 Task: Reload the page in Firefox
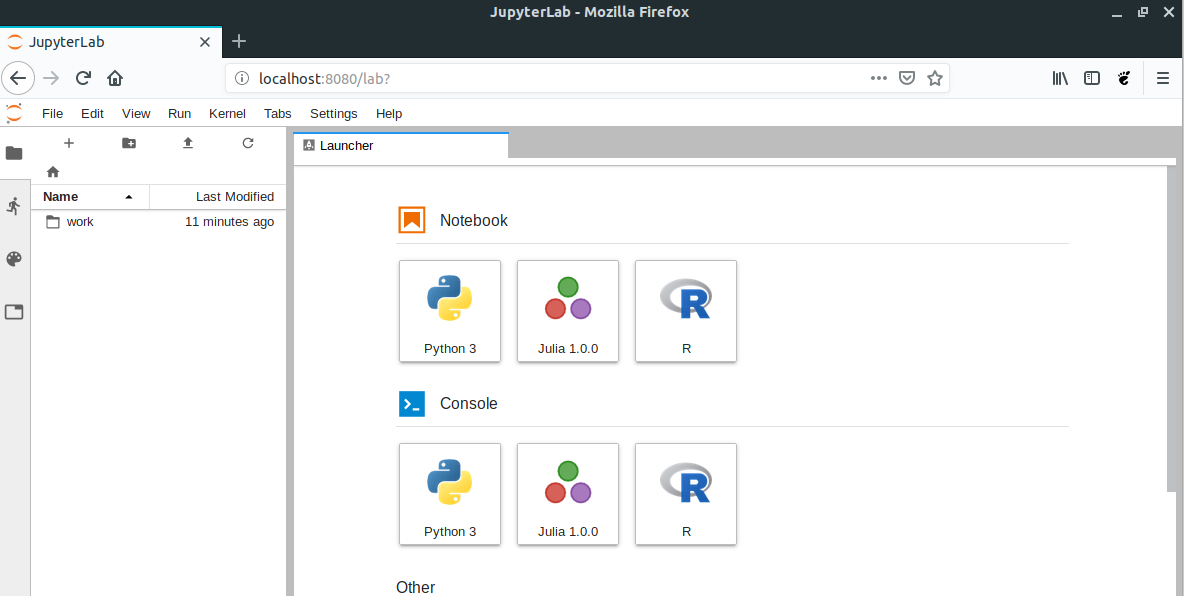point(83,78)
